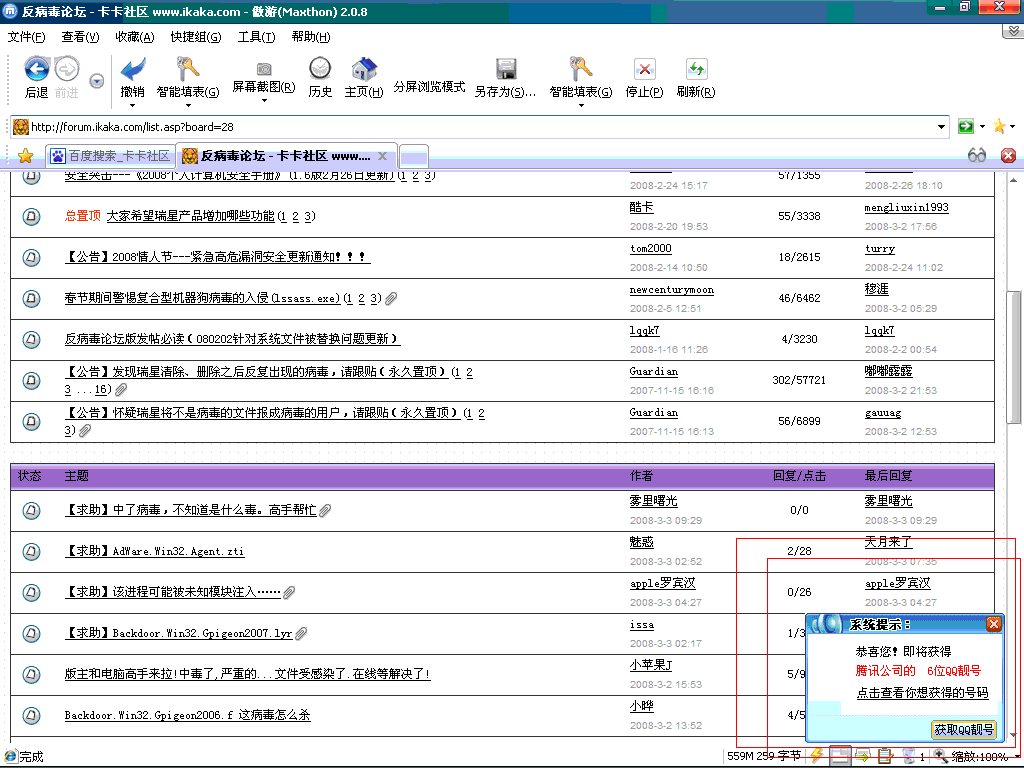
Task: Click the screen capture (屏幕截图) camera icon
Action: tap(264, 69)
